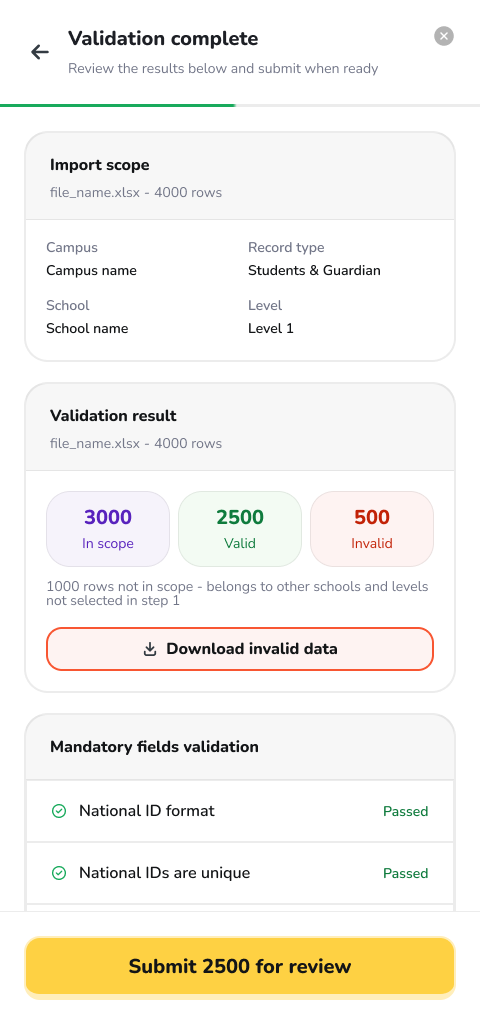Click the Campus name value

point(91,270)
